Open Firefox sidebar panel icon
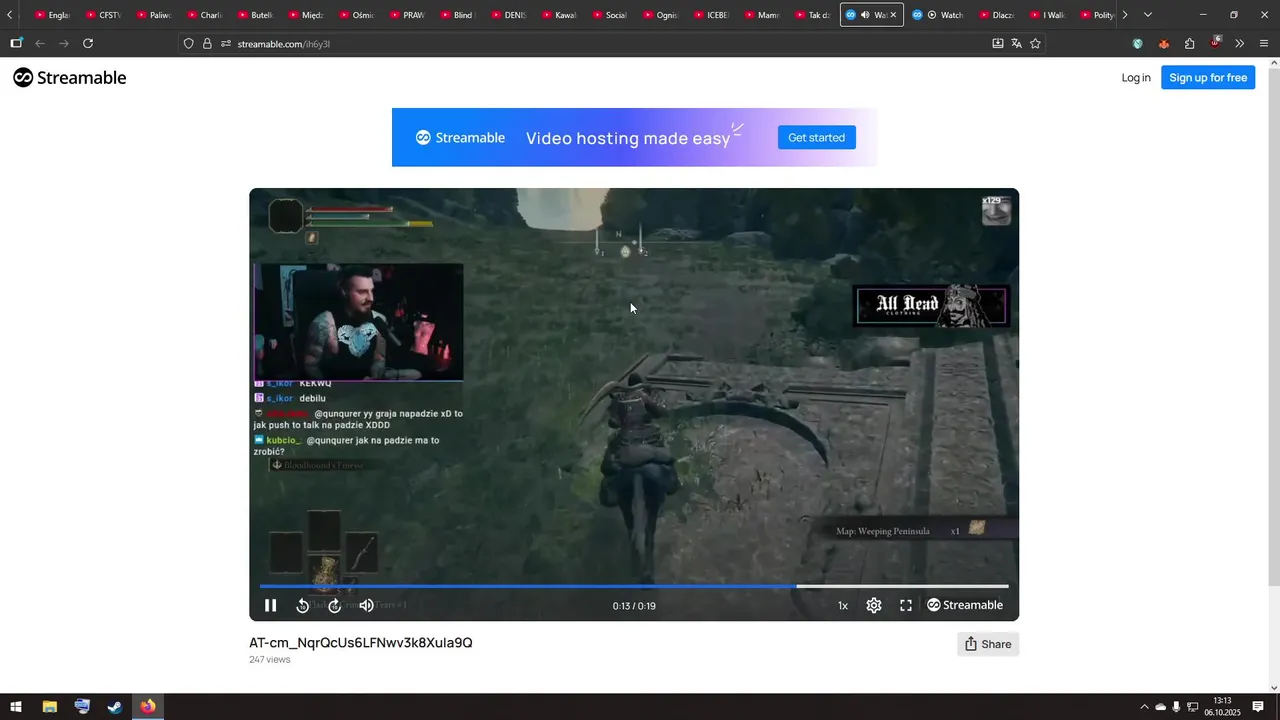Image resolution: width=1280 pixels, height=720 pixels. coord(16,43)
